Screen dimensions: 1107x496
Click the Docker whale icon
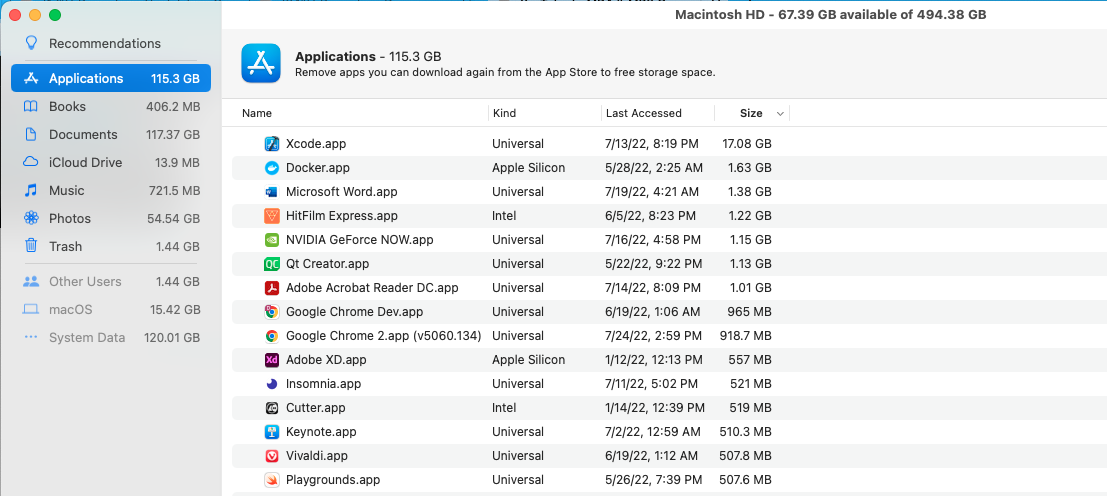271,168
